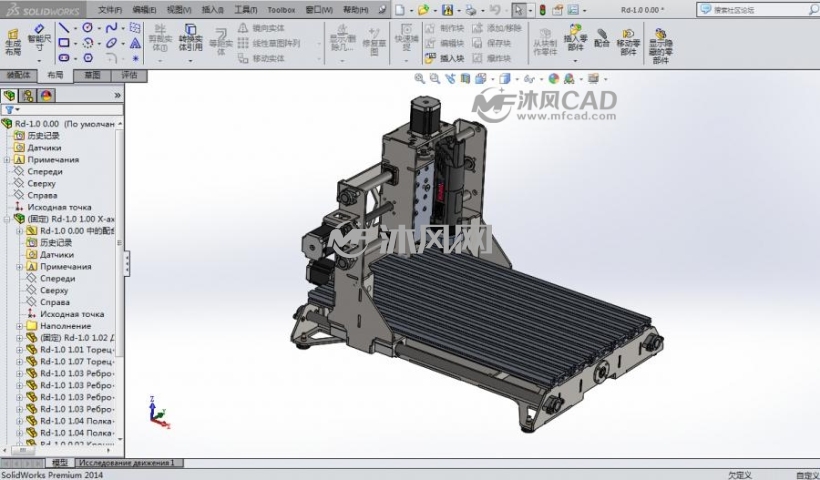The image size is (820, 480).
Task: Switch to the 草图 ribbon tab
Action: pos(92,75)
